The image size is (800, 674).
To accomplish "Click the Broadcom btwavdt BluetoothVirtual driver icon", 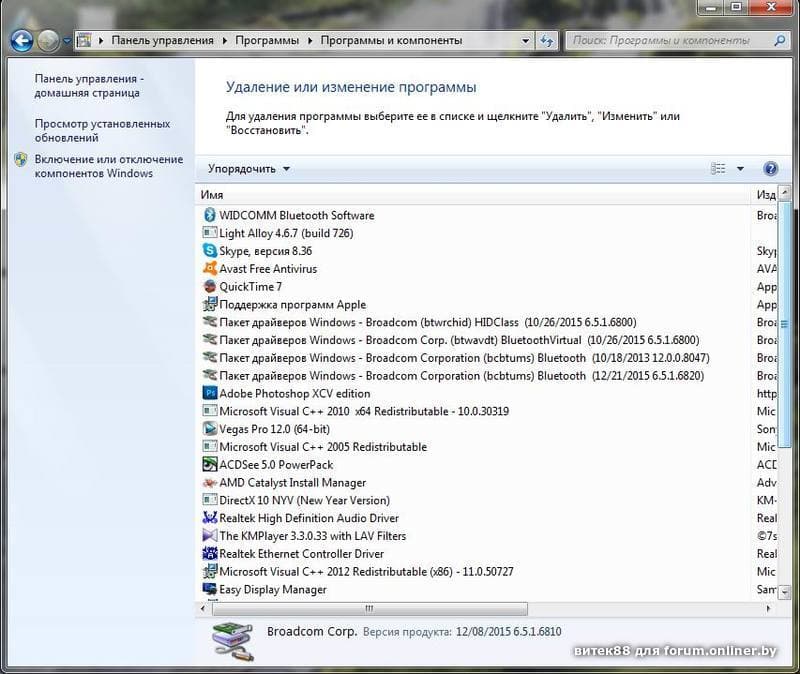I will (210, 340).
